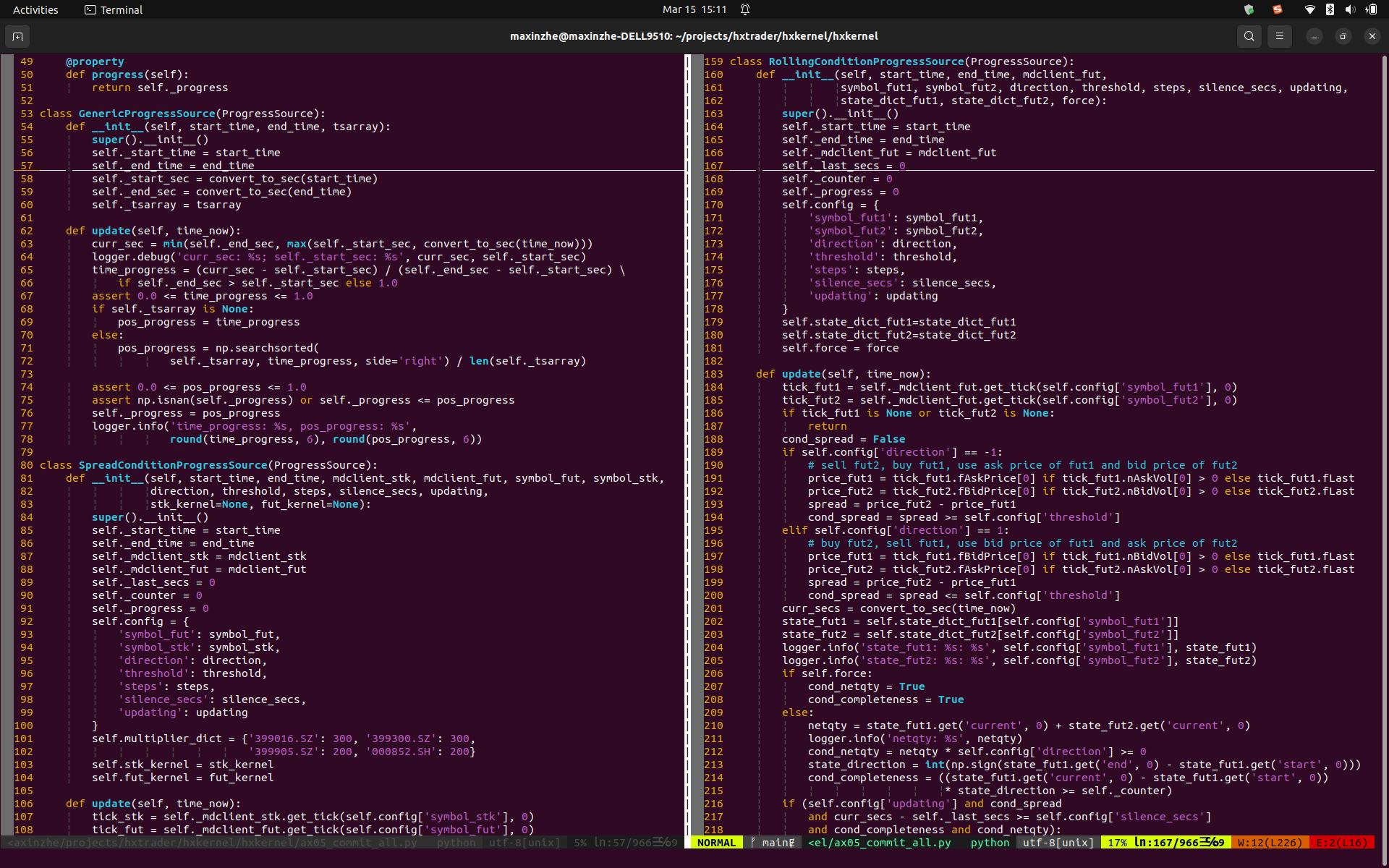This screenshot has height=868, width=1389.
Task: Close the terminal window
Action: pyautogui.click(x=1372, y=36)
